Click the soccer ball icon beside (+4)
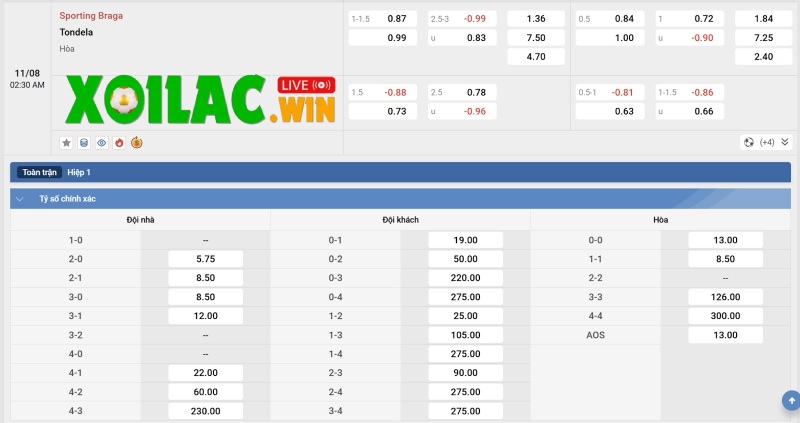Screen dimensions: 800x423 tap(748, 142)
